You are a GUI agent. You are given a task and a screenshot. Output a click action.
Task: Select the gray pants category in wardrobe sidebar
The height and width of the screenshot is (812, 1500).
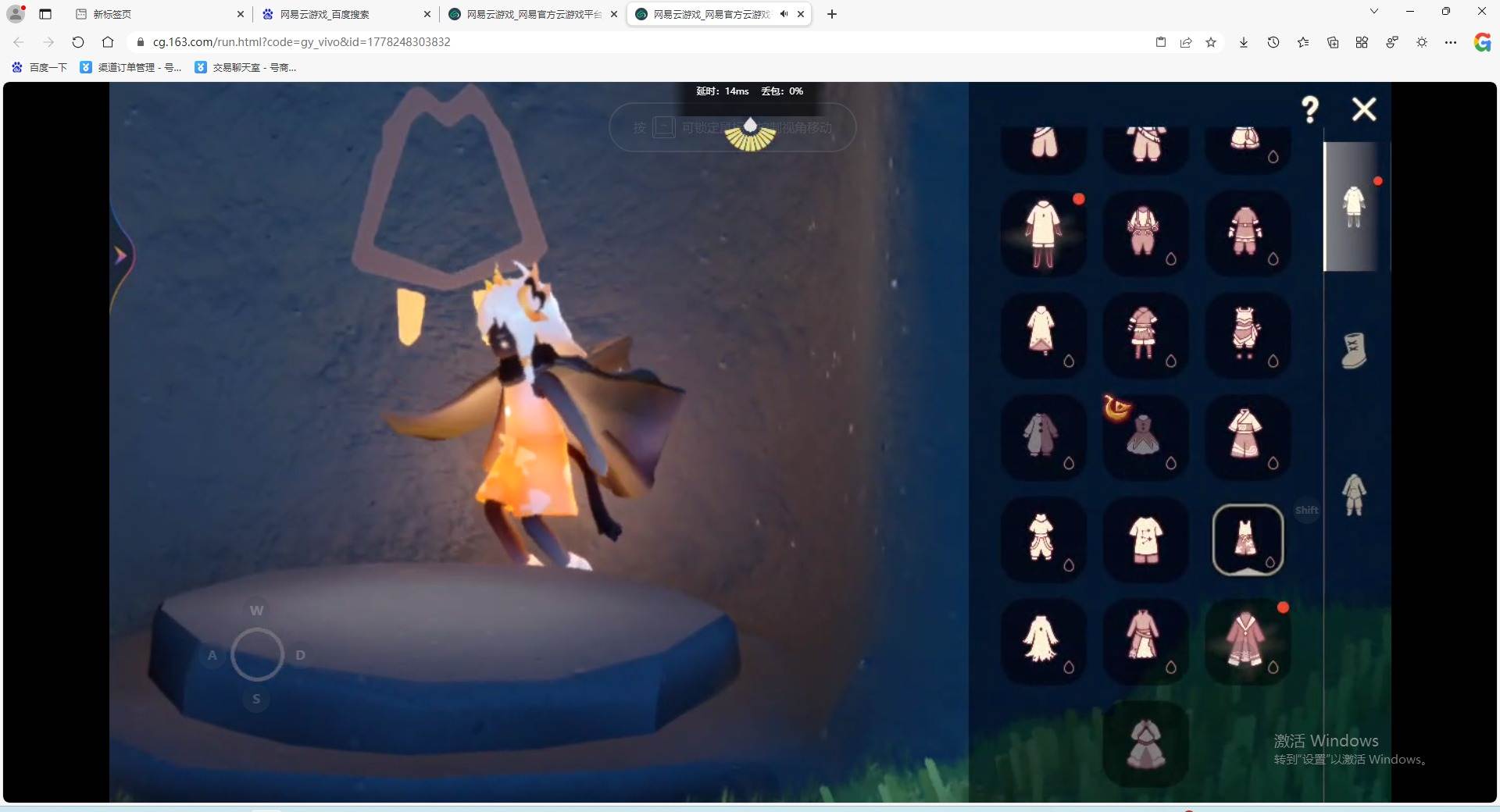[x=1354, y=495]
